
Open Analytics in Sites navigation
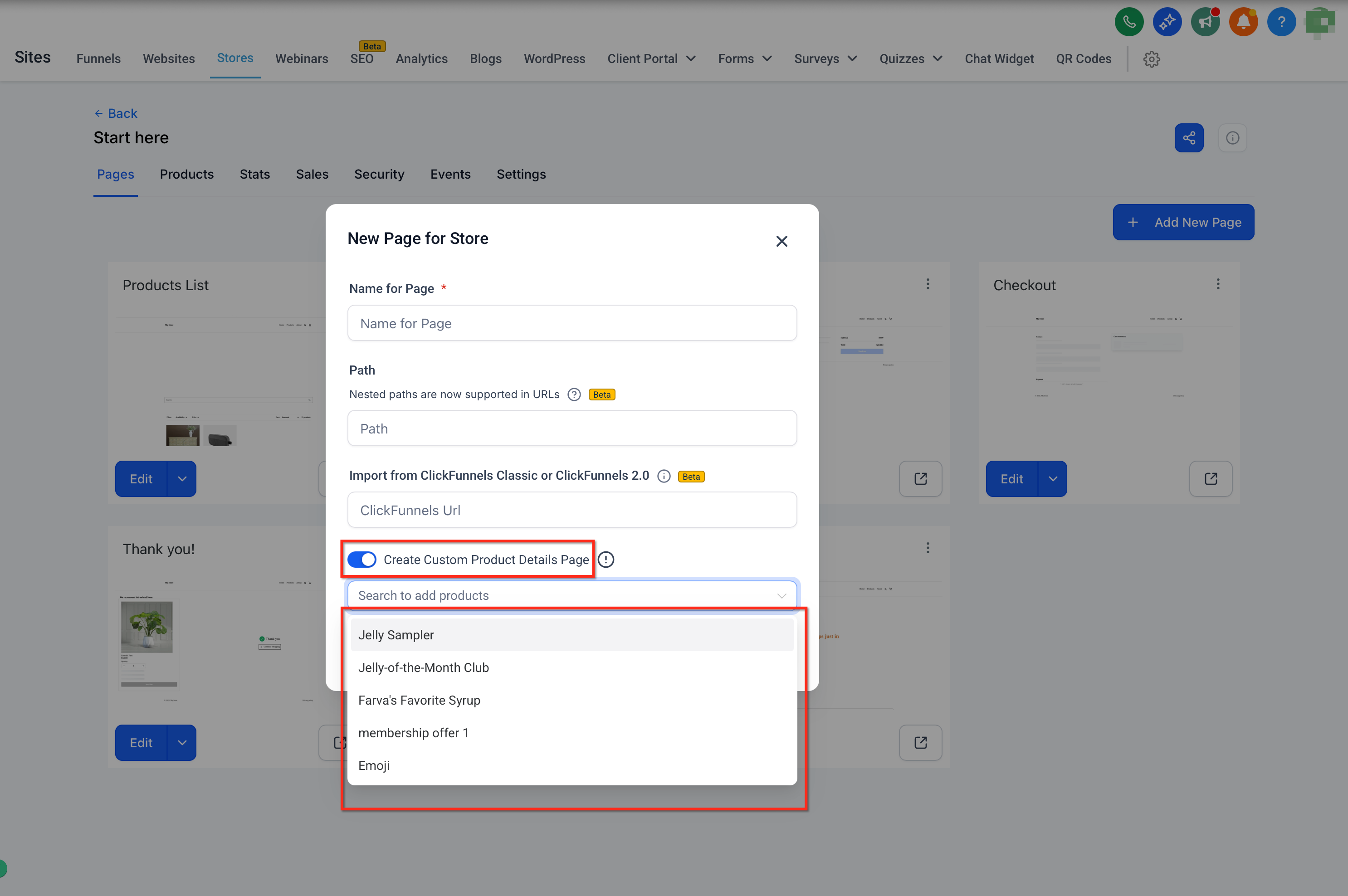422,58
